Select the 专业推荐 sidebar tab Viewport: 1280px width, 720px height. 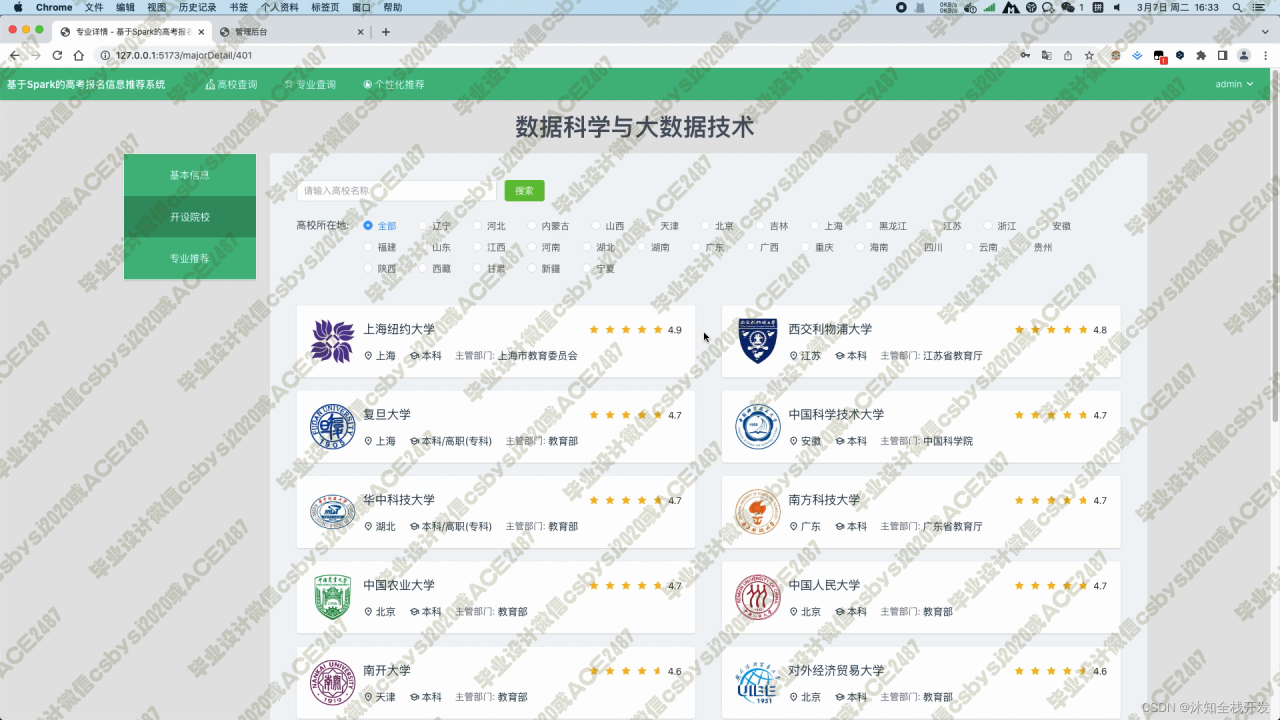(190, 258)
